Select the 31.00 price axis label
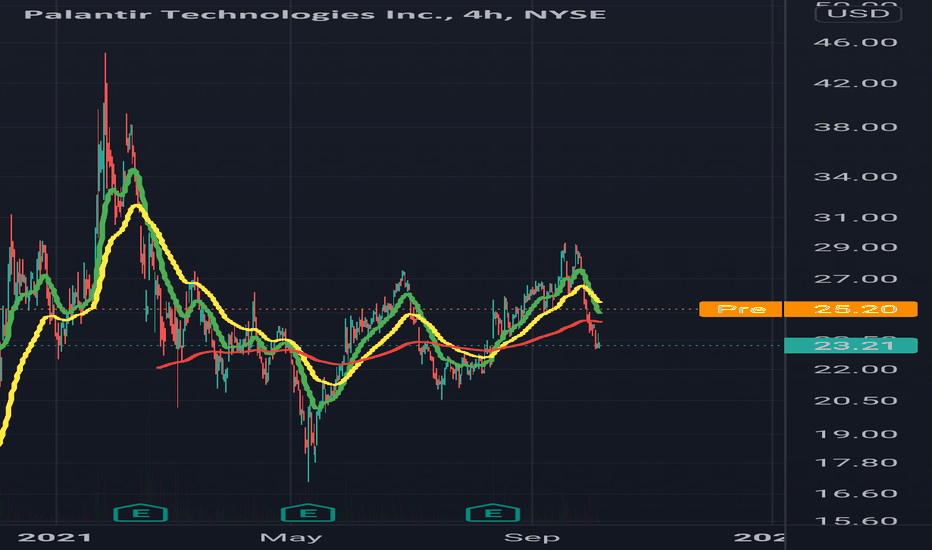The image size is (932, 550). click(855, 218)
